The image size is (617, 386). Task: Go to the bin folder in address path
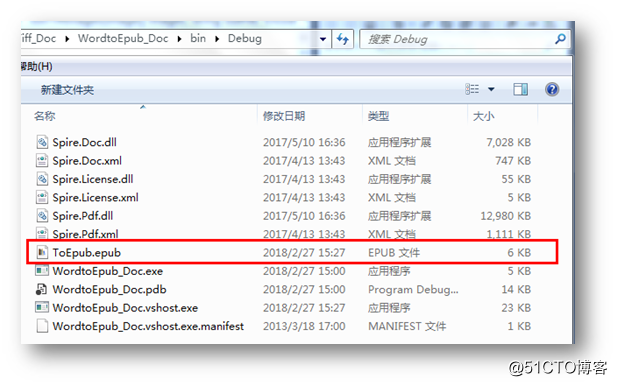[x=198, y=39]
